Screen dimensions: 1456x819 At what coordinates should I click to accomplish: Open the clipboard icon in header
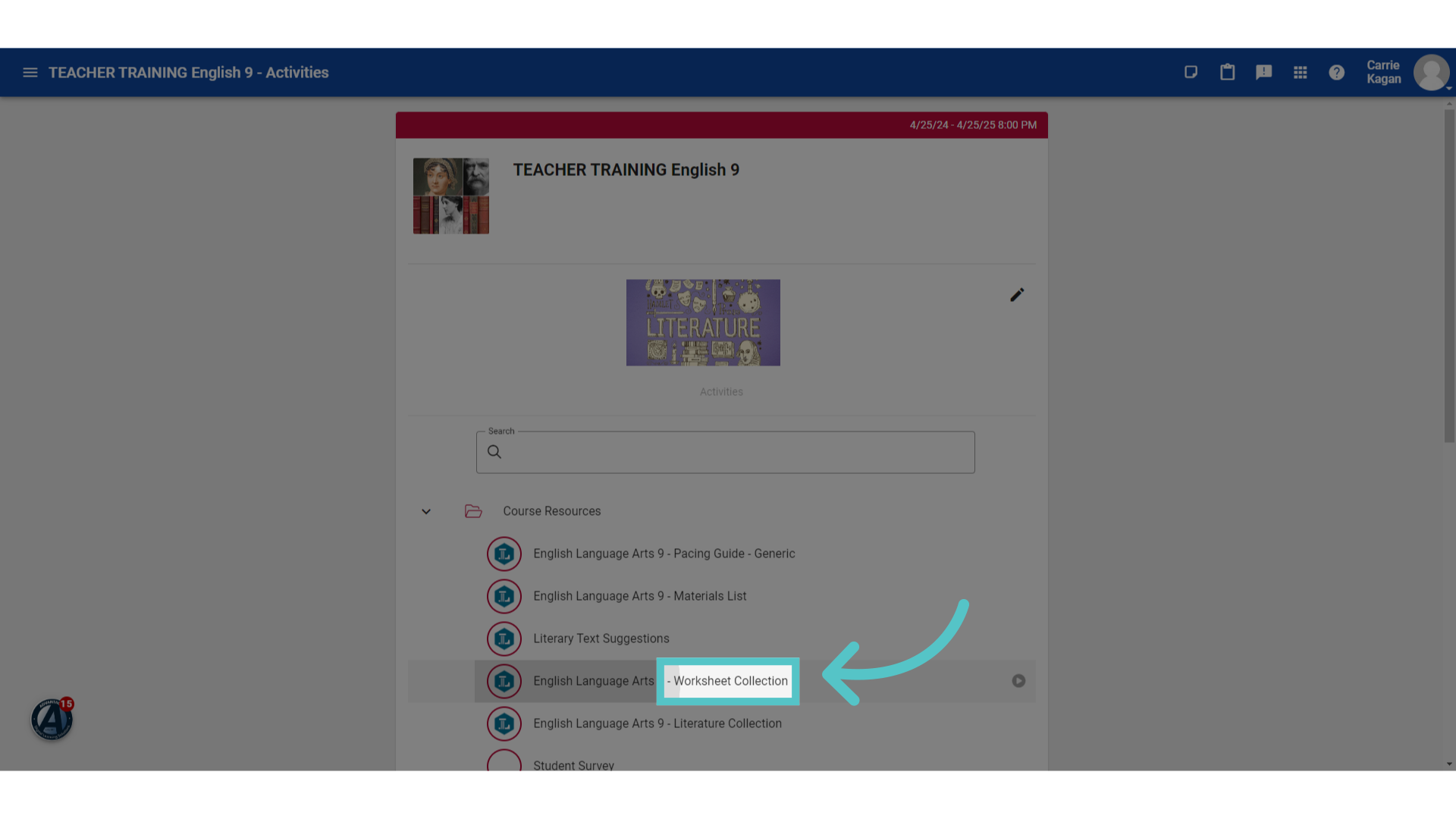(x=1227, y=72)
